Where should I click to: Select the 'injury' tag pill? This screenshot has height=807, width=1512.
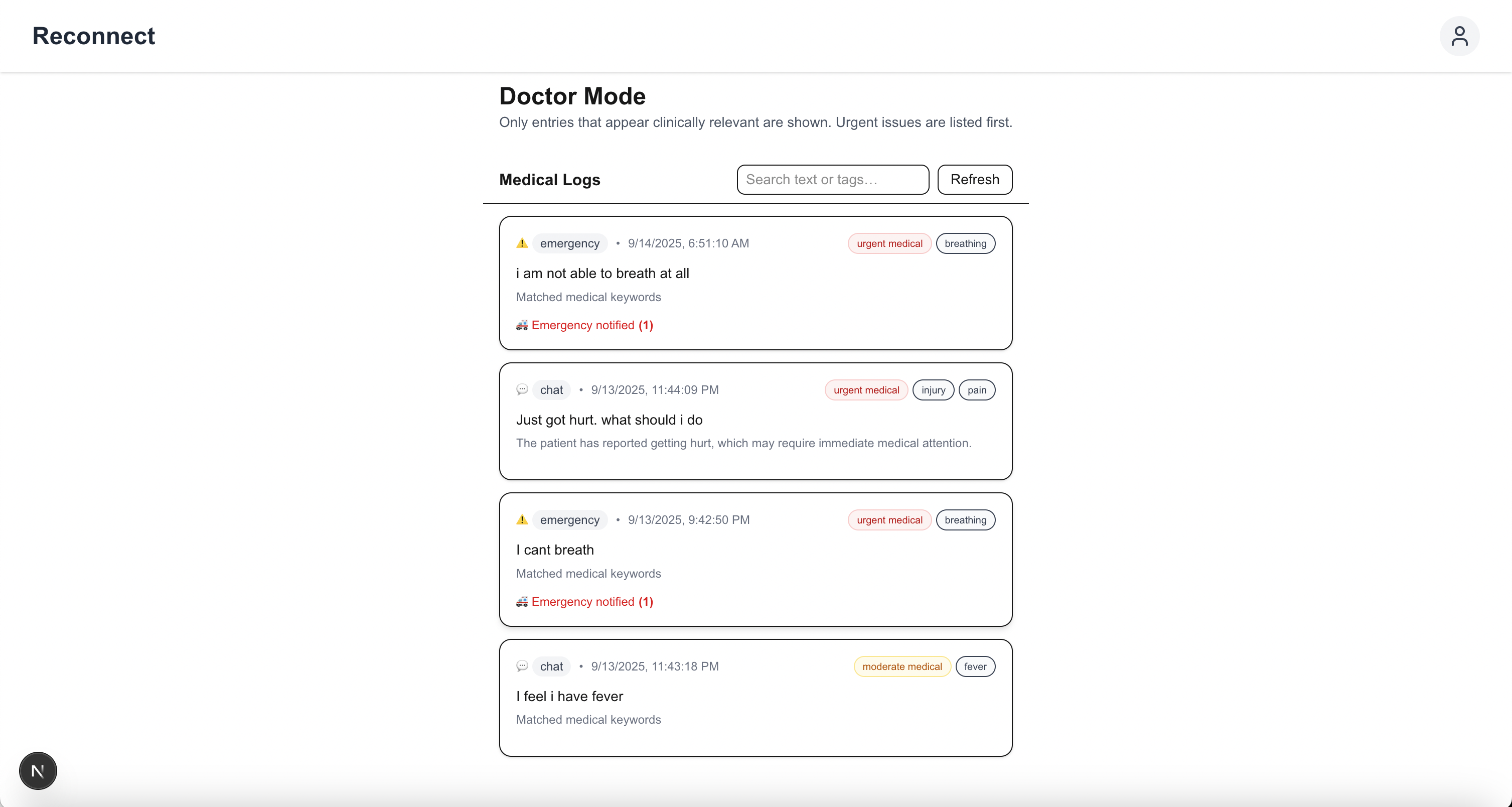933,390
